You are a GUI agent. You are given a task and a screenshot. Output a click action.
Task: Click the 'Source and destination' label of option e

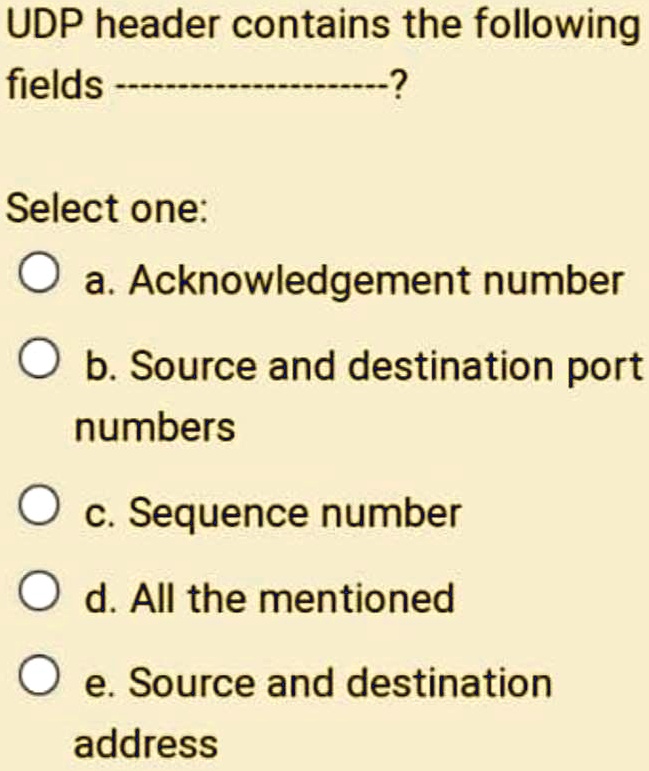(x=340, y=682)
